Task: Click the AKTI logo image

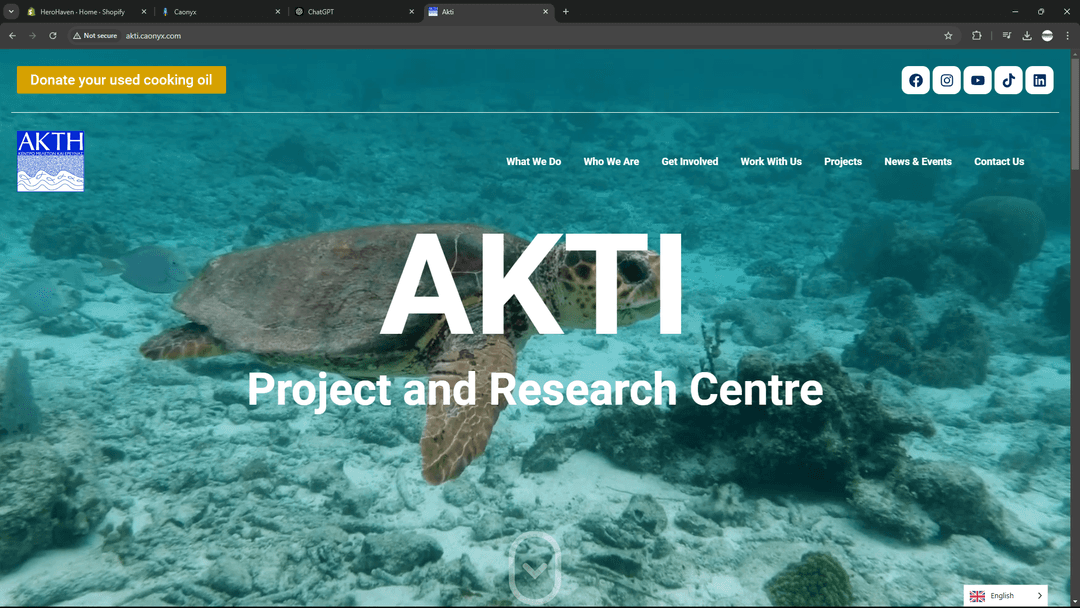Action: (x=50, y=161)
